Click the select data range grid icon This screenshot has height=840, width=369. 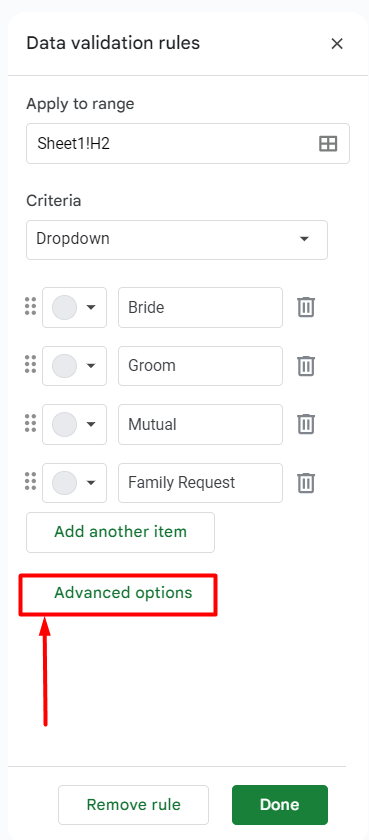(x=328, y=144)
